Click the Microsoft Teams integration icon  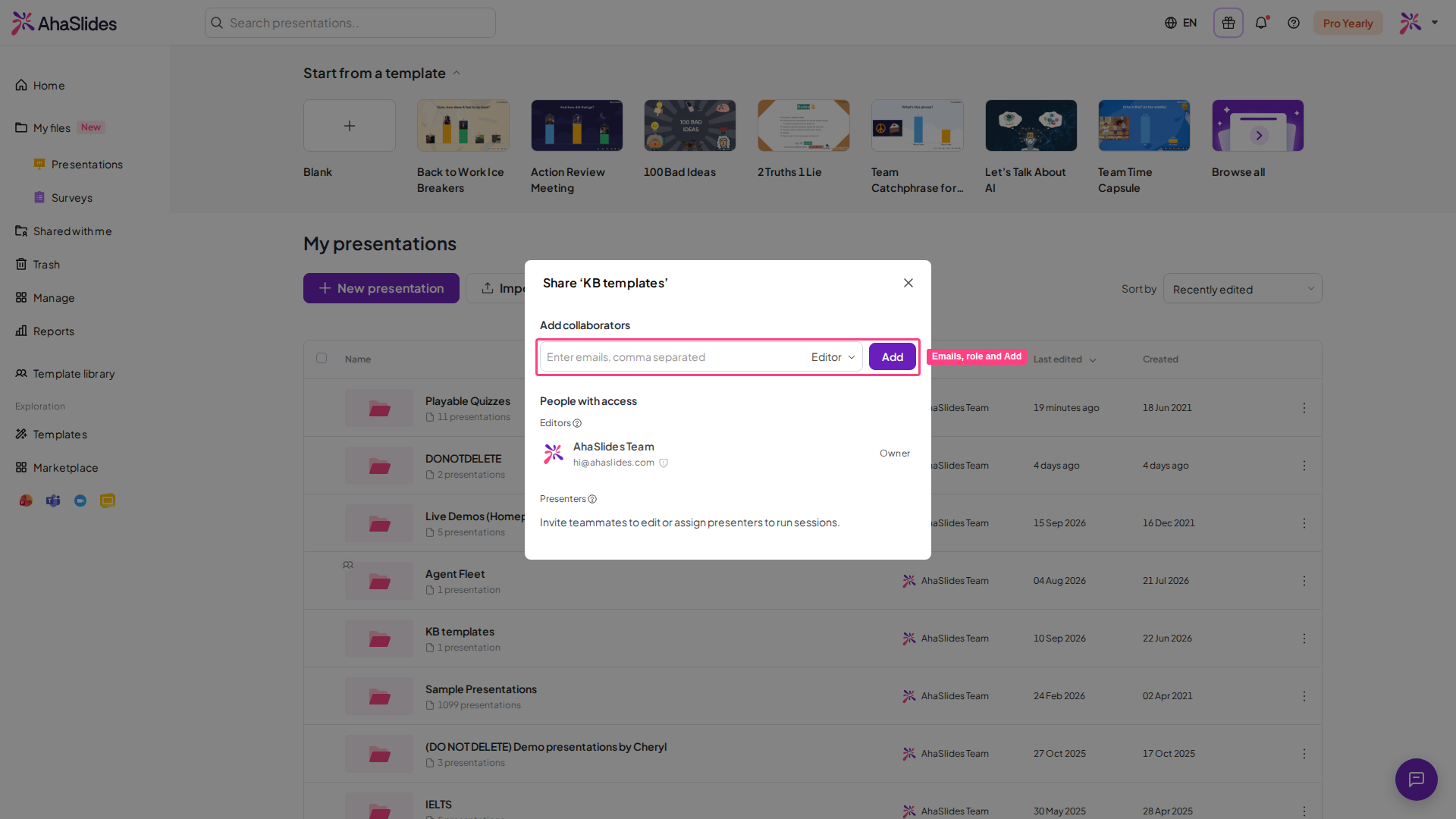[x=53, y=500]
